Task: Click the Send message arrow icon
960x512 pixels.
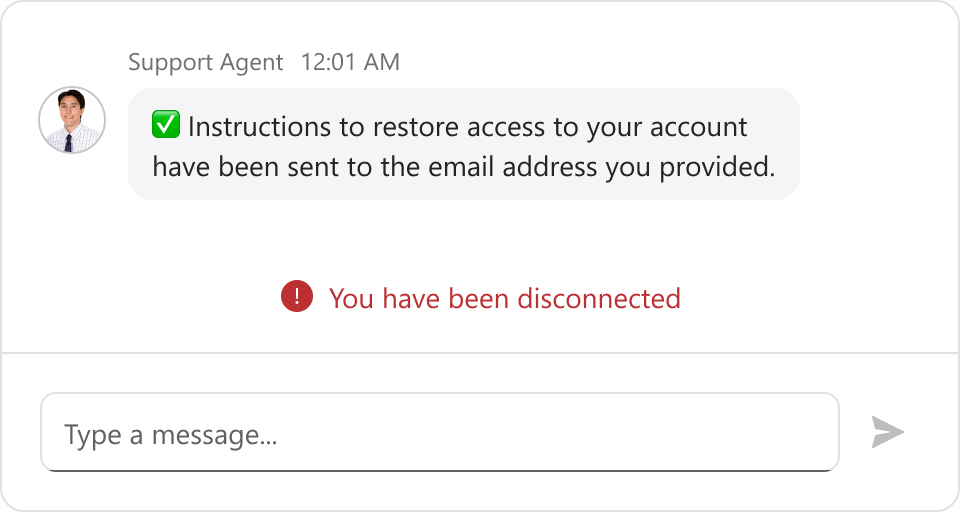Action: coord(887,432)
